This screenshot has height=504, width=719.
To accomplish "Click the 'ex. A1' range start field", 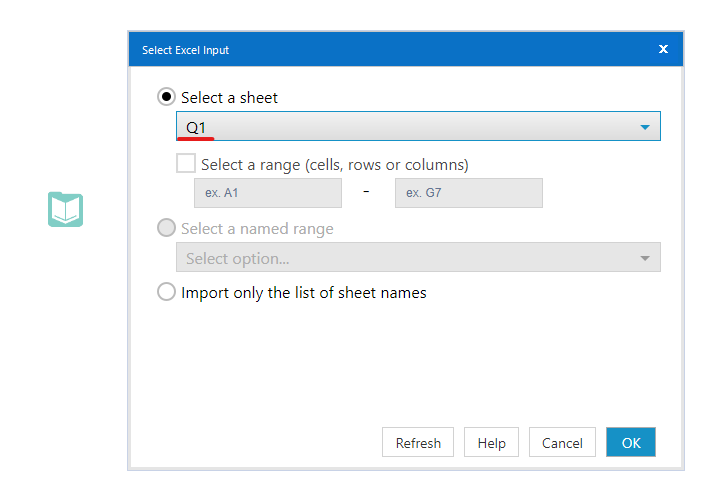I will [267, 193].
